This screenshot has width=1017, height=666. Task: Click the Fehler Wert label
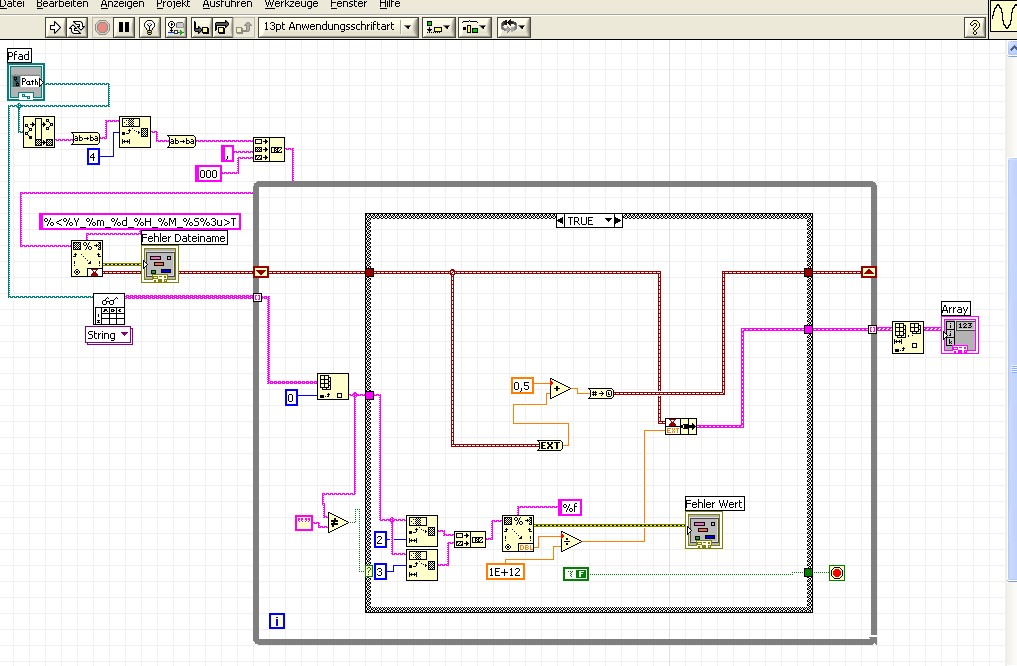(714, 504)
